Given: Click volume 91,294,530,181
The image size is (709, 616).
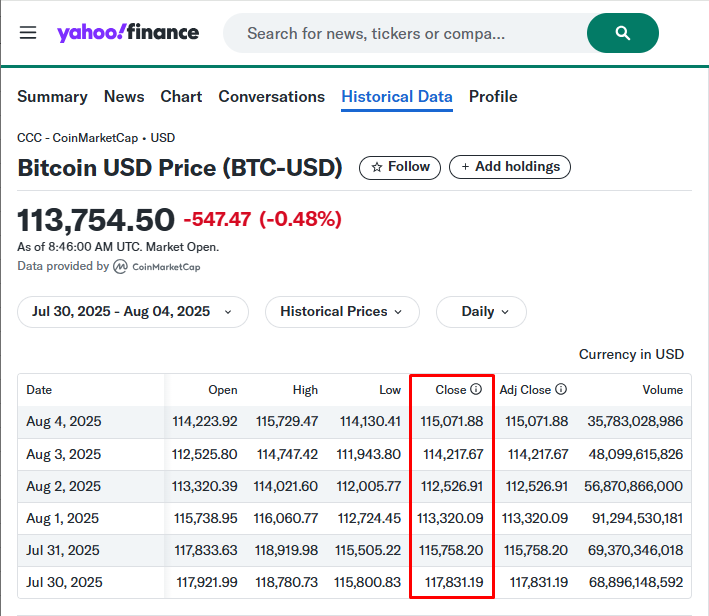Looking at the screenshot, I should pos(637,518).
